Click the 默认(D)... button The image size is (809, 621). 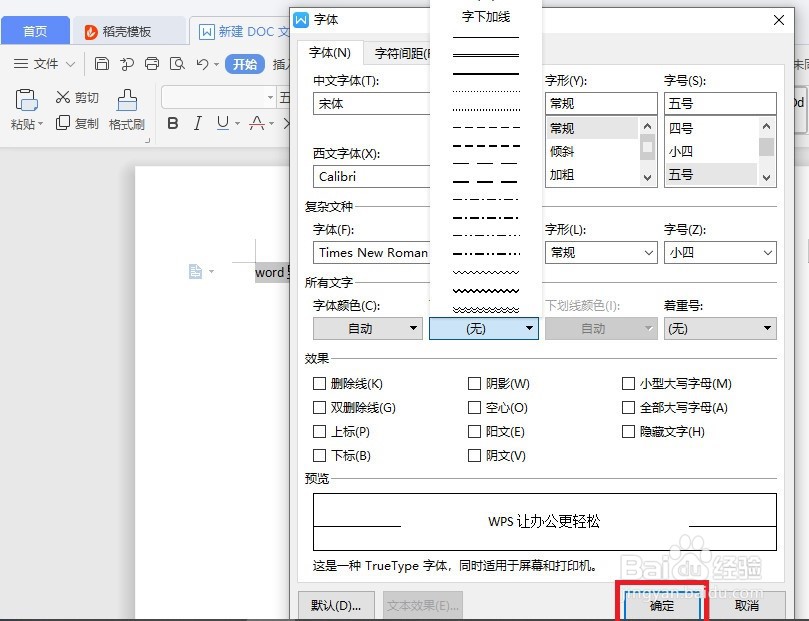tap(336, 605)
